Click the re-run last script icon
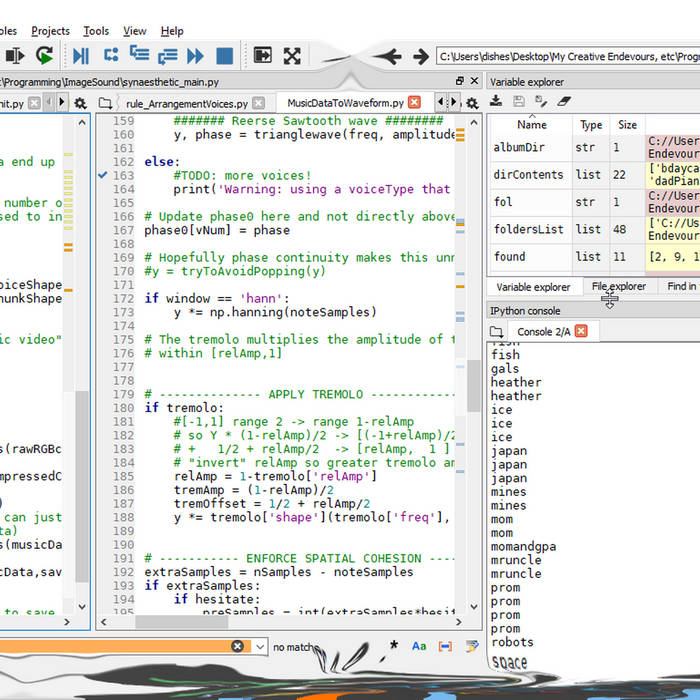The height and width of the screenshot is (700, 700). tap(44, 56)
